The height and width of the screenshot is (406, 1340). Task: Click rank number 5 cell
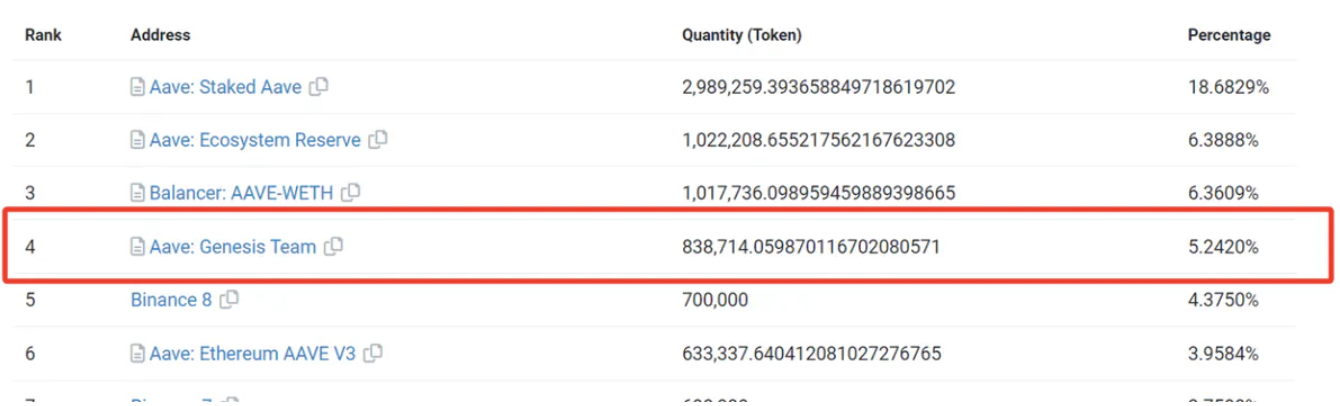(30, 299)
